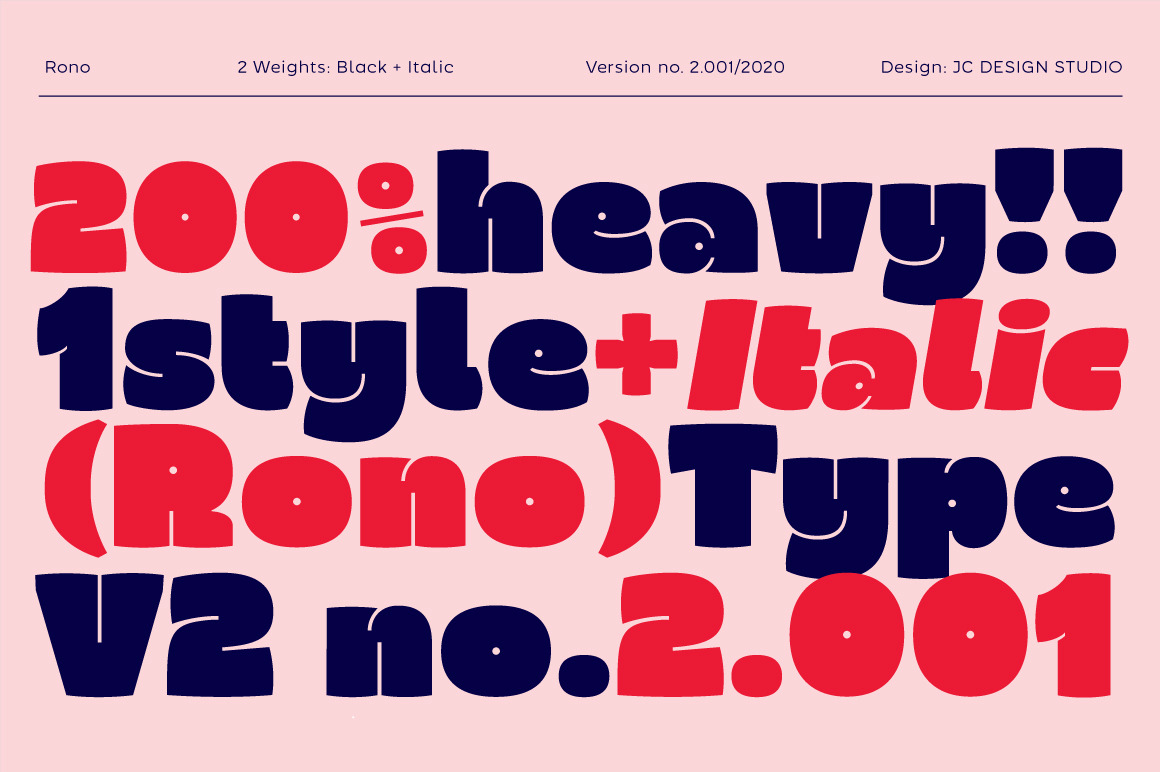The image size is (1160, 772).
Task: Click the "Design: JC DESIGN STUDIO" credit
Action: [1001, 68]
